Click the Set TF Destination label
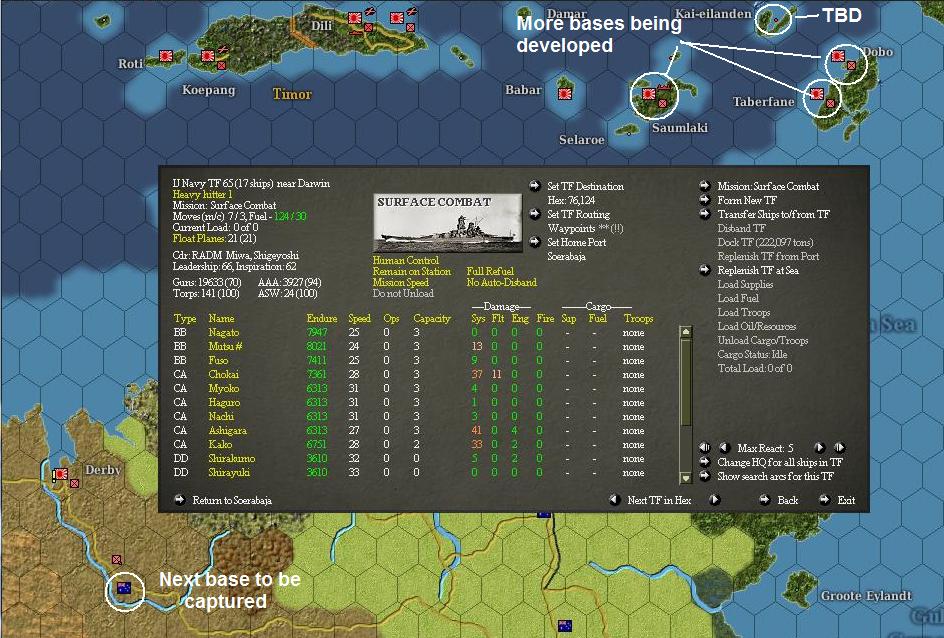 point(585,186)
